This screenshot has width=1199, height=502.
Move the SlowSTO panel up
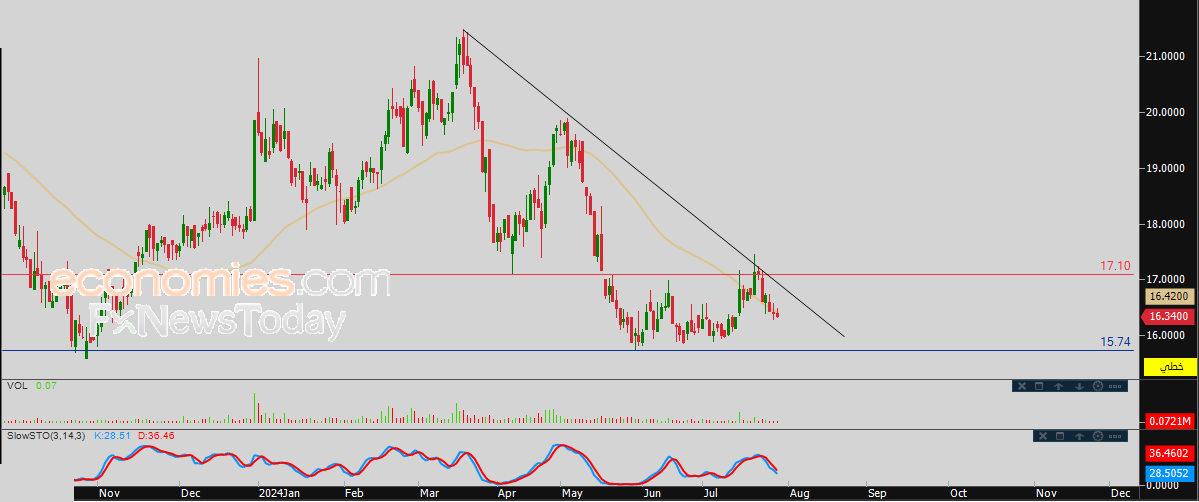1079,435
